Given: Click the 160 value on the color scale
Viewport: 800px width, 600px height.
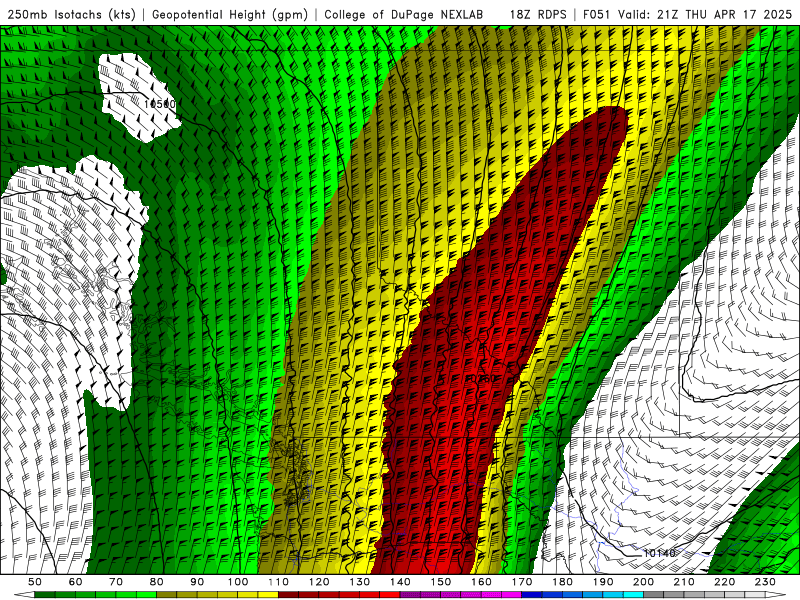Looking at the screenshot, I should tap(481, 582).
